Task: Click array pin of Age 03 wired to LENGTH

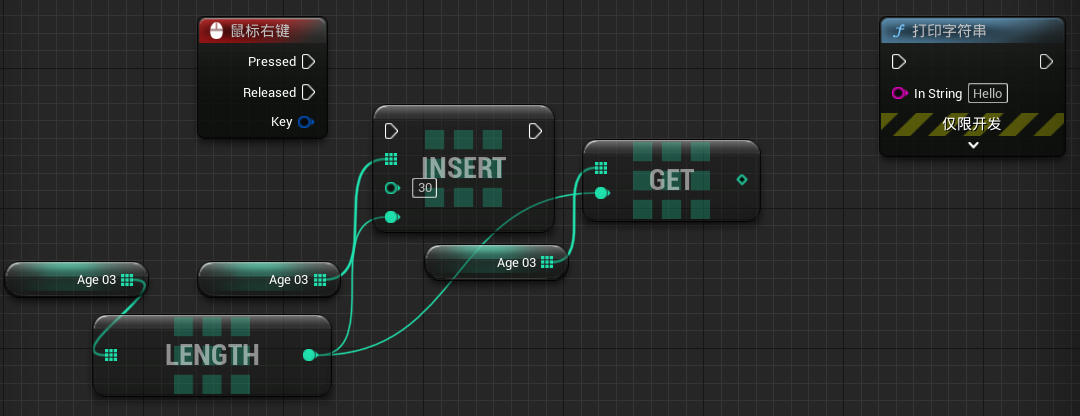Action: 127,280
